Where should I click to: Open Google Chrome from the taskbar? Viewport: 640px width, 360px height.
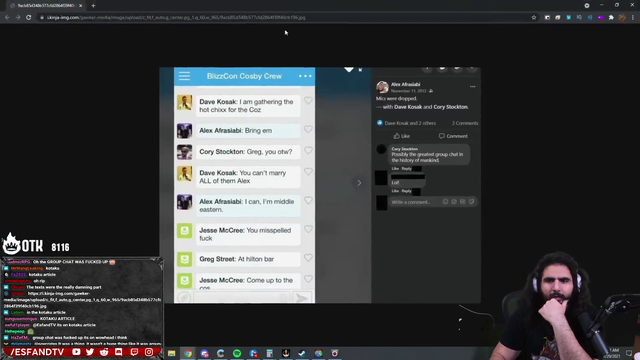[x=188, y=353]
